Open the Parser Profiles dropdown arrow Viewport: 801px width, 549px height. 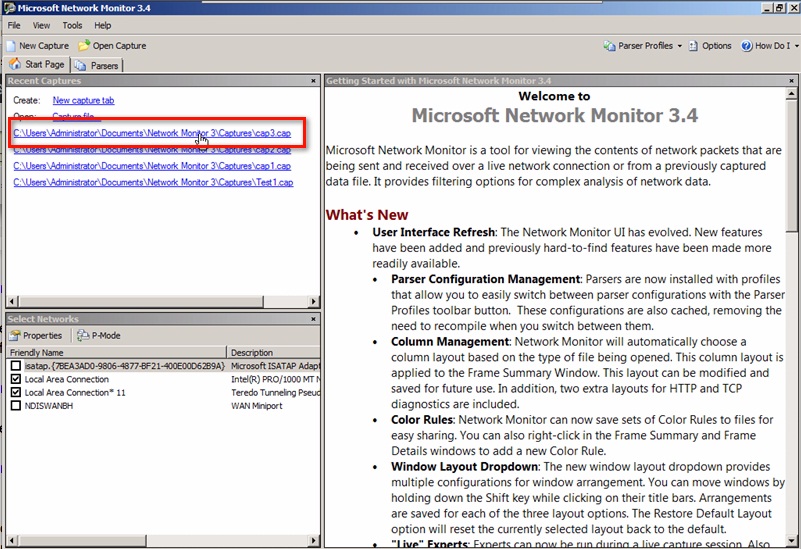pyautogui.click(x=679, y=46)
